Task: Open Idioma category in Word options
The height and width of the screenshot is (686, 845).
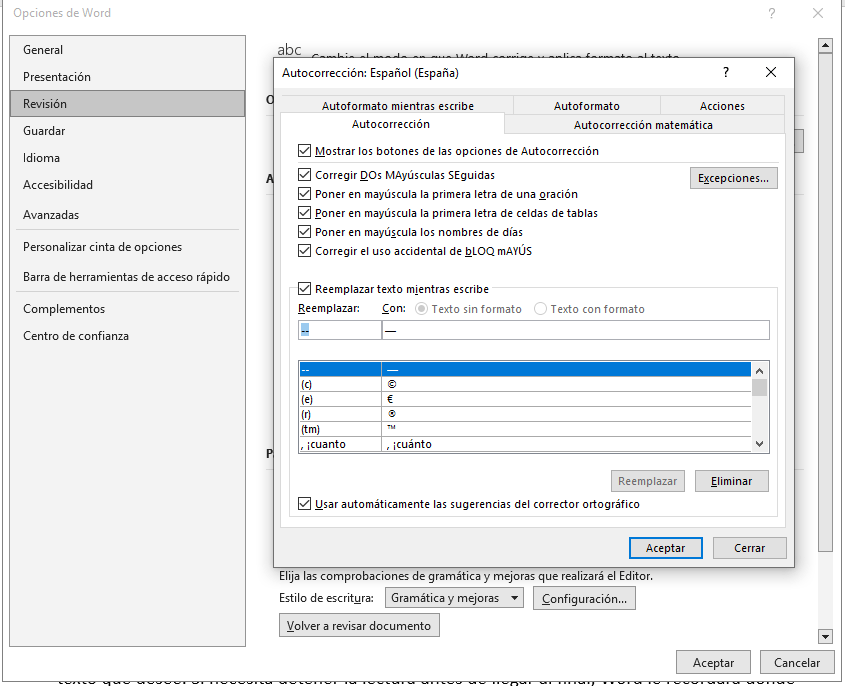Action: [x=127, y=157]
